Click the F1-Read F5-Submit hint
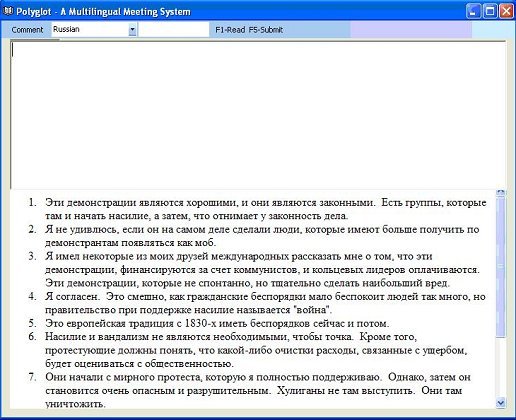516x420 pixels. (x=249, y=30)
